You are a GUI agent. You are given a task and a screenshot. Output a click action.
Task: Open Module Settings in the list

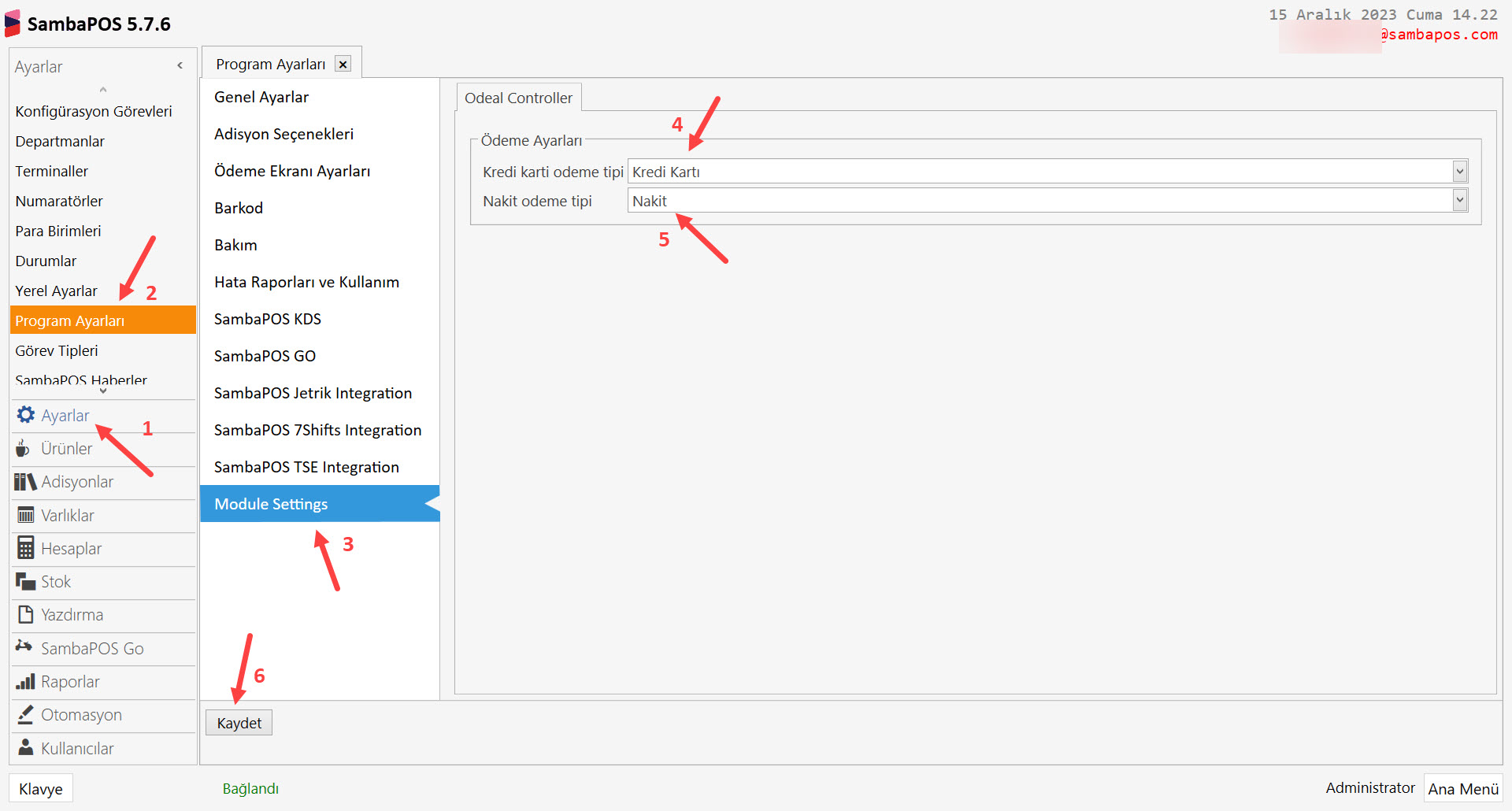coord(271,504)
